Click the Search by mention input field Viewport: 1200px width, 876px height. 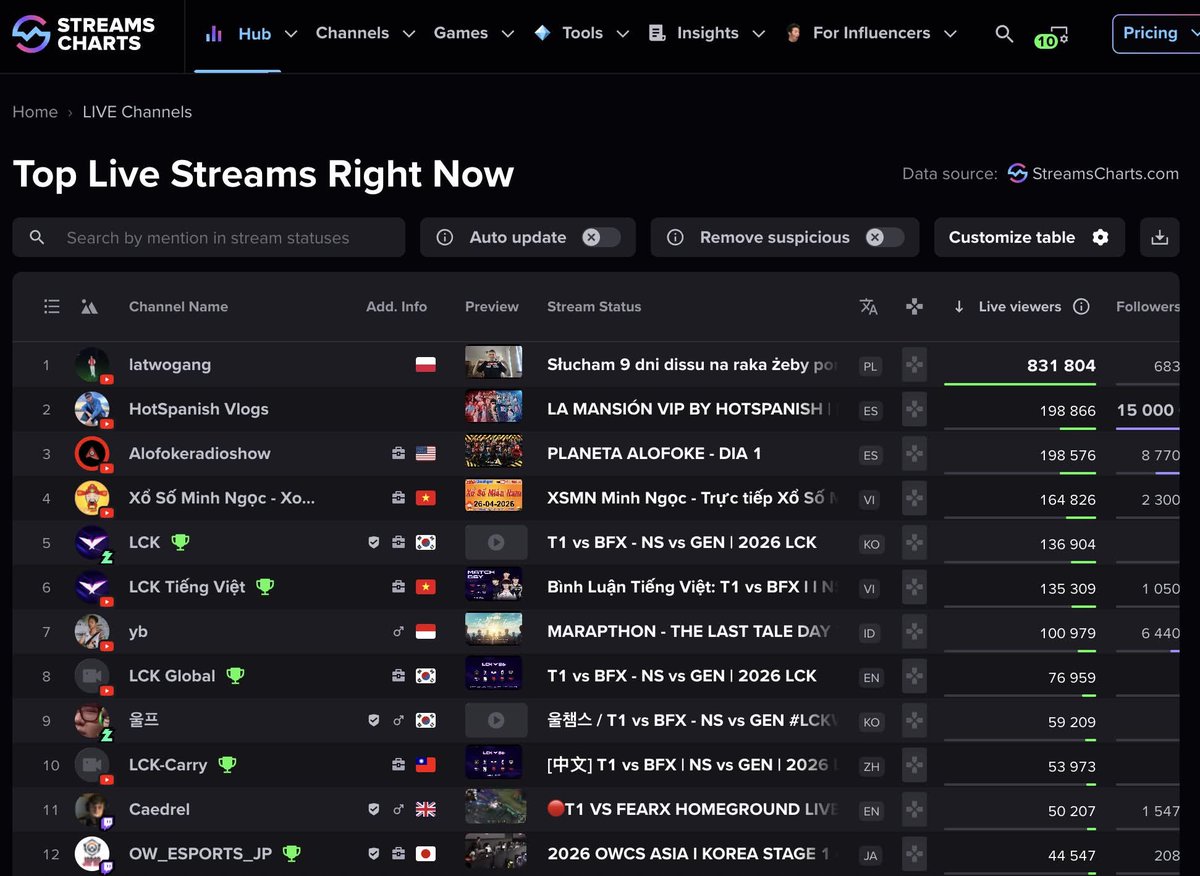point(209,238)
